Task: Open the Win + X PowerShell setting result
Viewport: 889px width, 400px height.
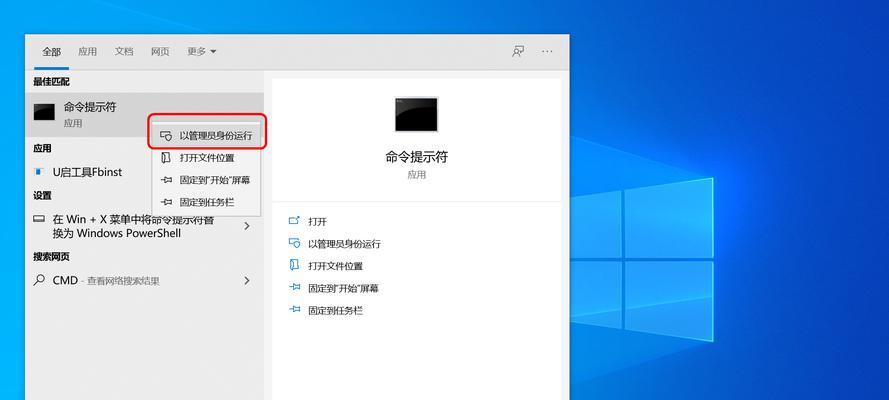Action: point(144,226)
